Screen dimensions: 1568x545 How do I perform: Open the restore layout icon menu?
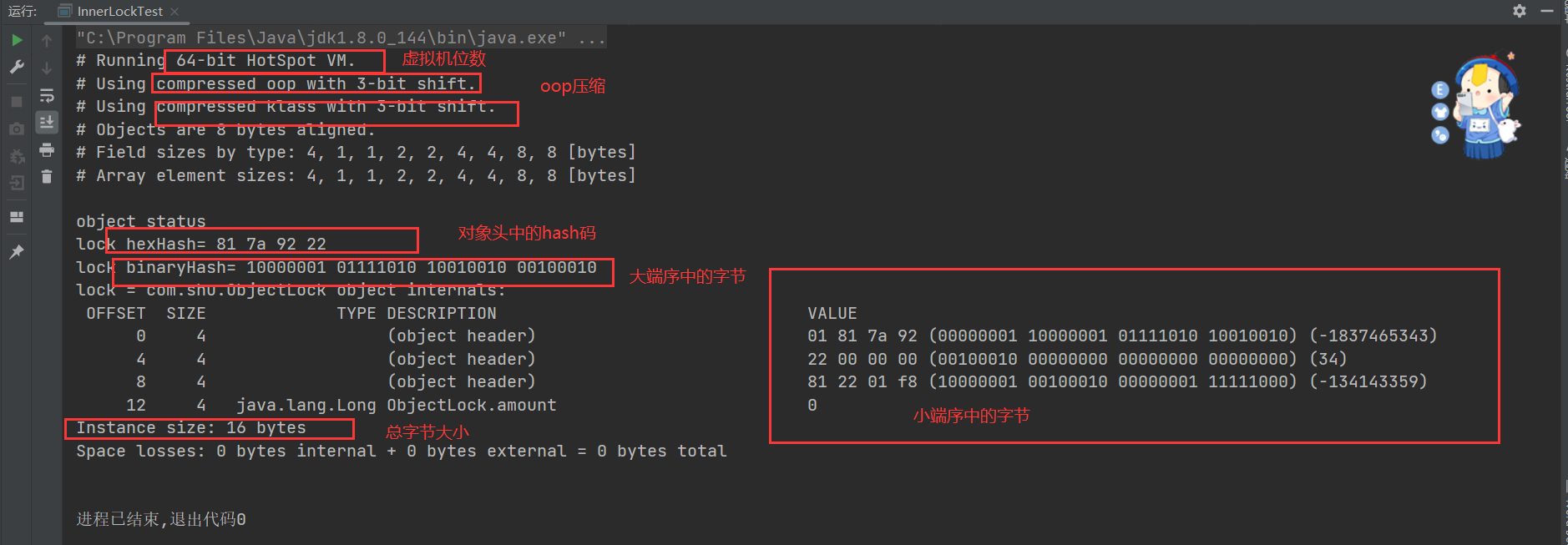tap(17, 217)
